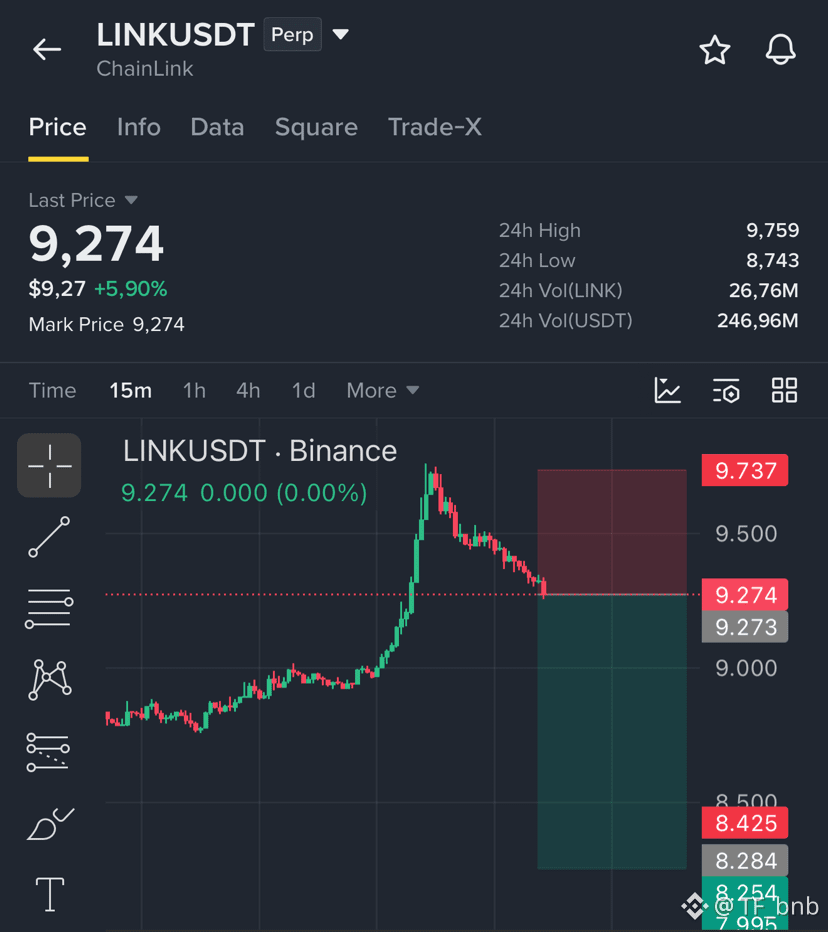
Task: Click the 9.273 grey price label
Action: tap(745, 626)
